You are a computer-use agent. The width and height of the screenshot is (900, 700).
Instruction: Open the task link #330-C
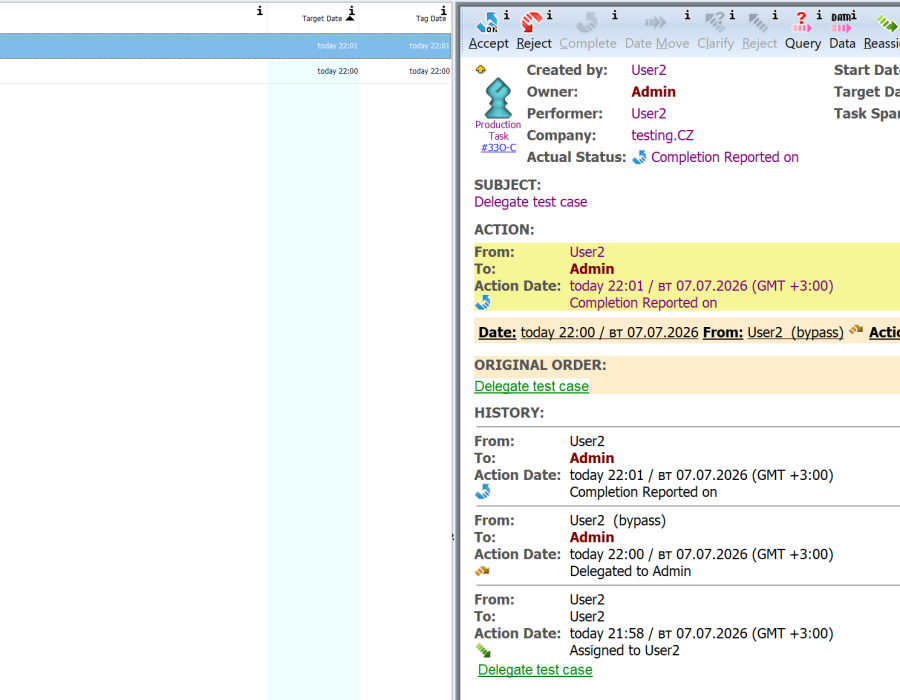point(498,147)
